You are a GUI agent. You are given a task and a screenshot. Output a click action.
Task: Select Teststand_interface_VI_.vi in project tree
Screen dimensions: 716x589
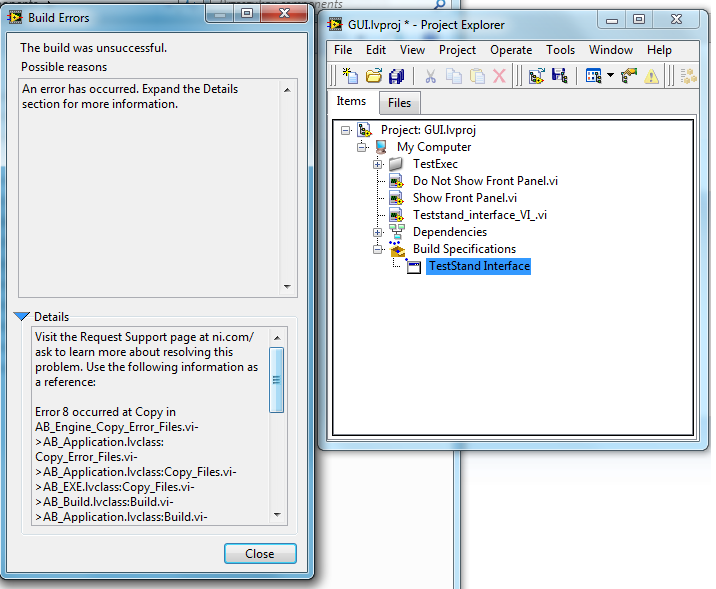[x=479, y=215]
